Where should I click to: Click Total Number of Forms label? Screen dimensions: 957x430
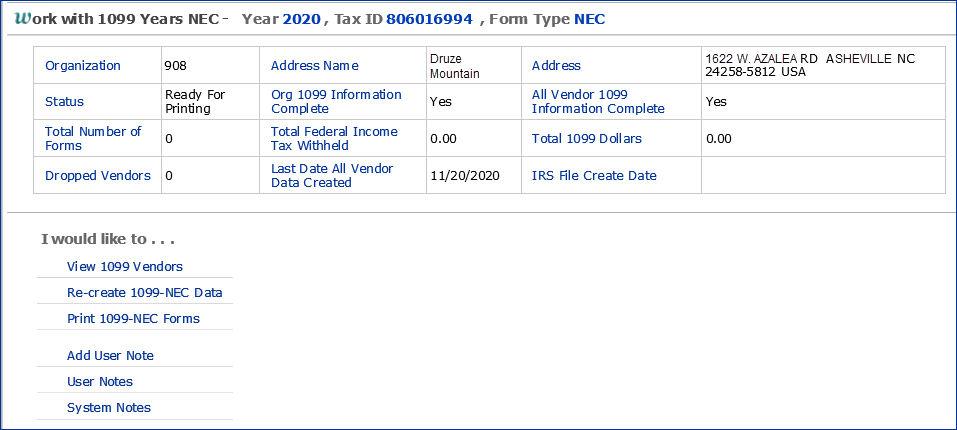(x=93, y=139)
